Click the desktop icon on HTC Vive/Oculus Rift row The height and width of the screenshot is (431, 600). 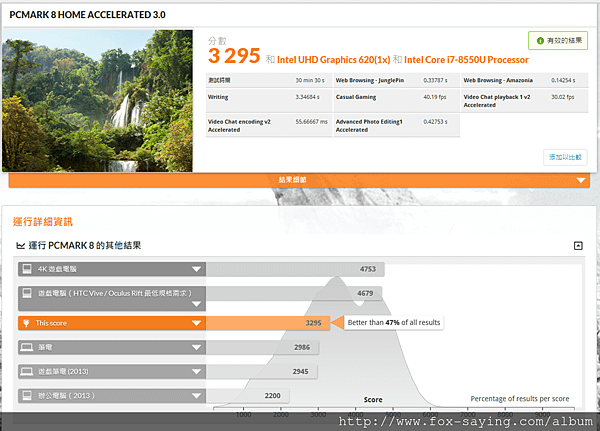pos(27,293)
